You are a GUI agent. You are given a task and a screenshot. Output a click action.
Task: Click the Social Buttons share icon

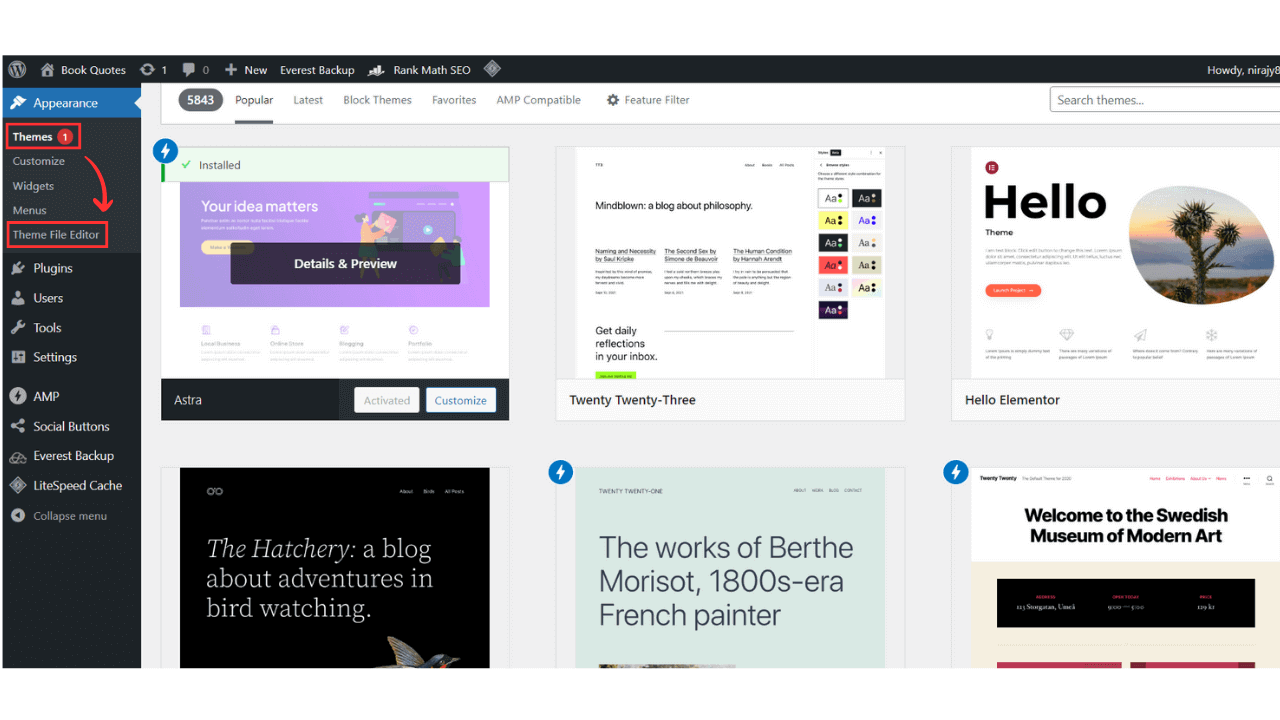(x=20, y=426)
